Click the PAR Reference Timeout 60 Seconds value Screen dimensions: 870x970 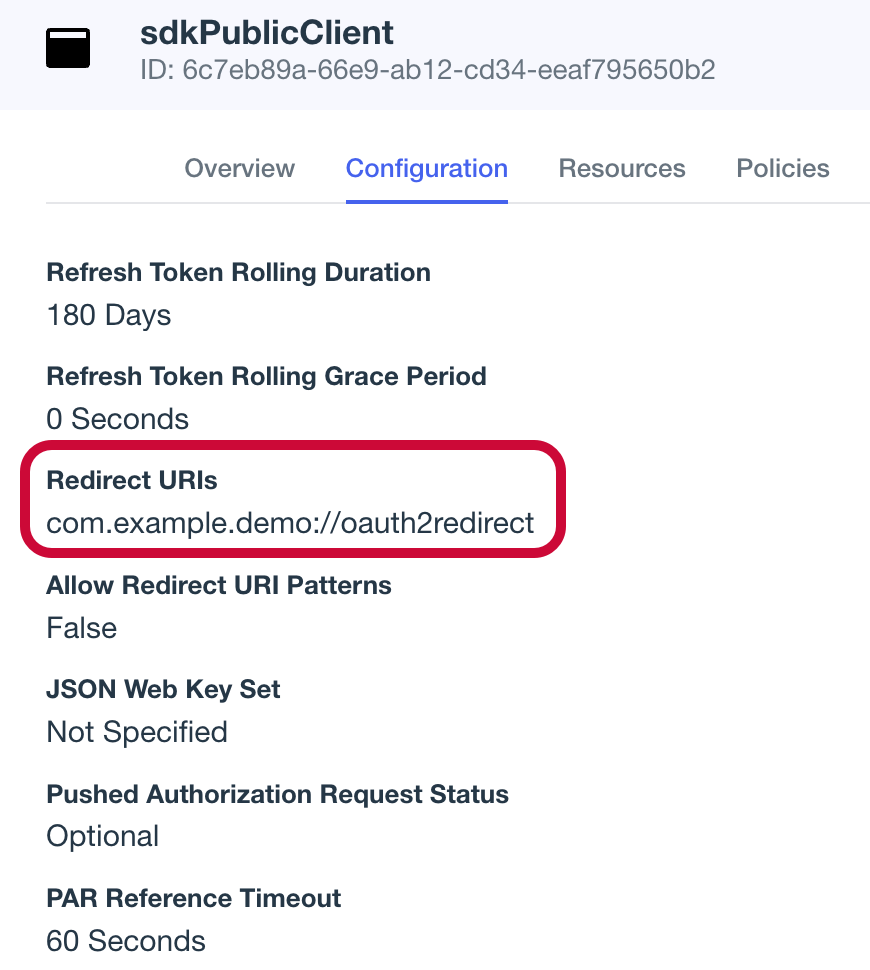click(124, 941)
